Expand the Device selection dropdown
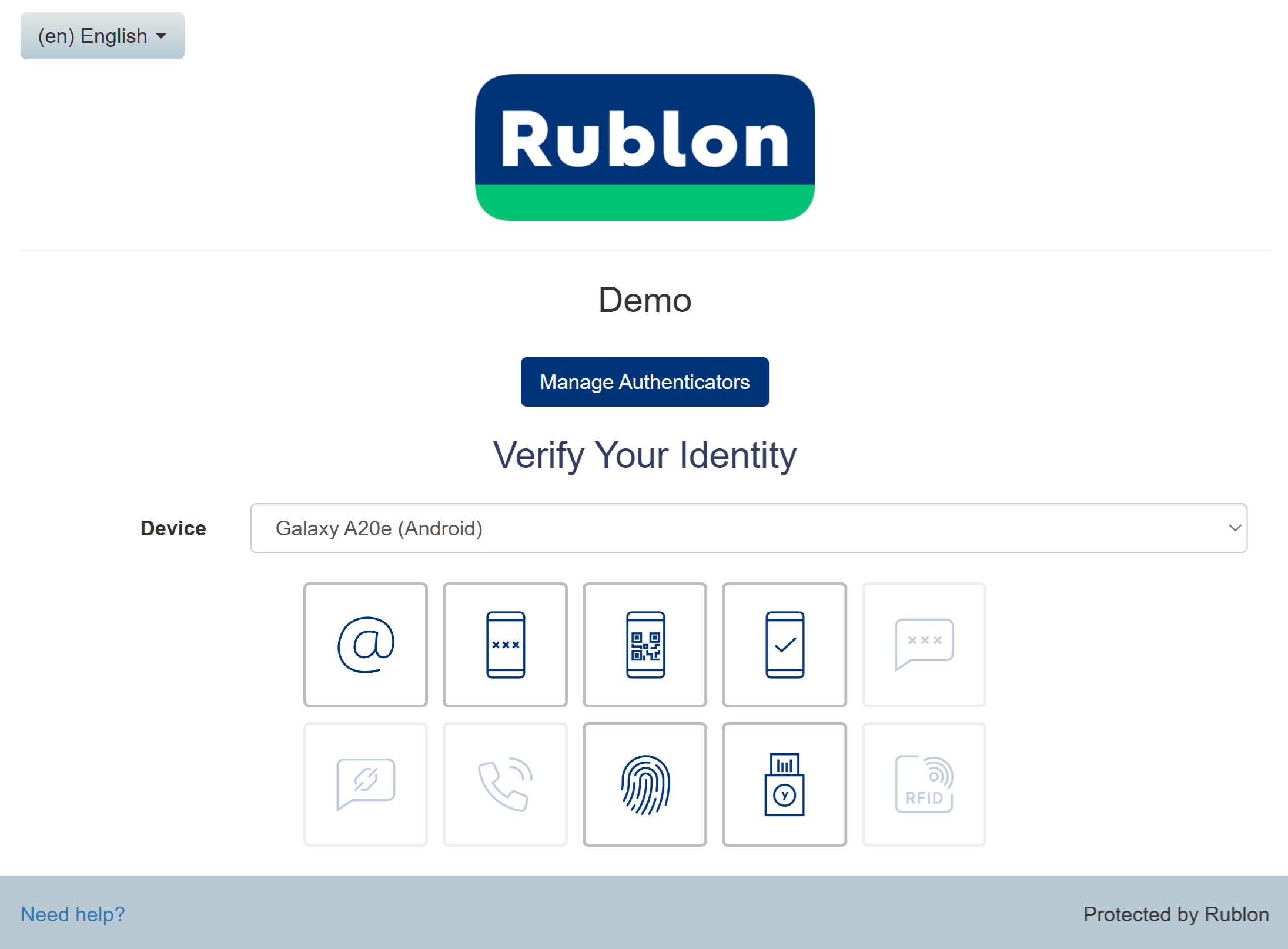This screenshot has height=949, width=1288. (748, 528)
